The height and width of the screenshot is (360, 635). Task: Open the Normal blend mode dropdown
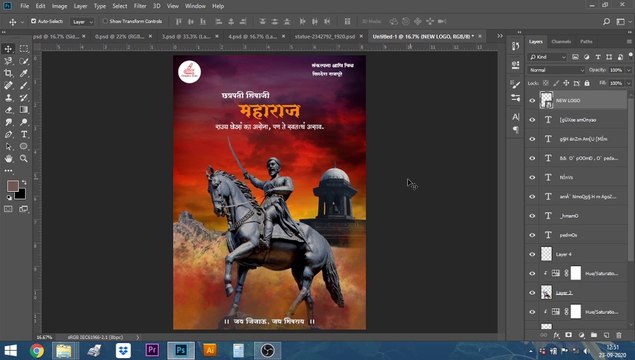(556, 70)
